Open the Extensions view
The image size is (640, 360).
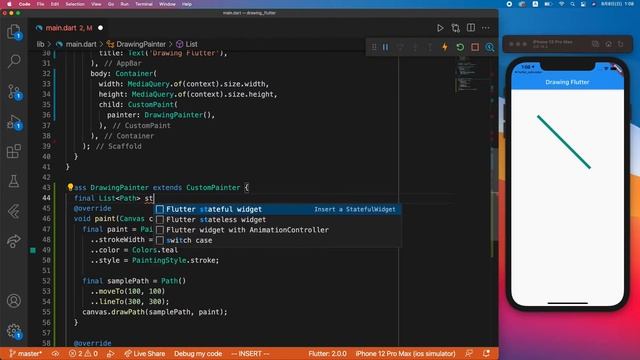[13, 151]
